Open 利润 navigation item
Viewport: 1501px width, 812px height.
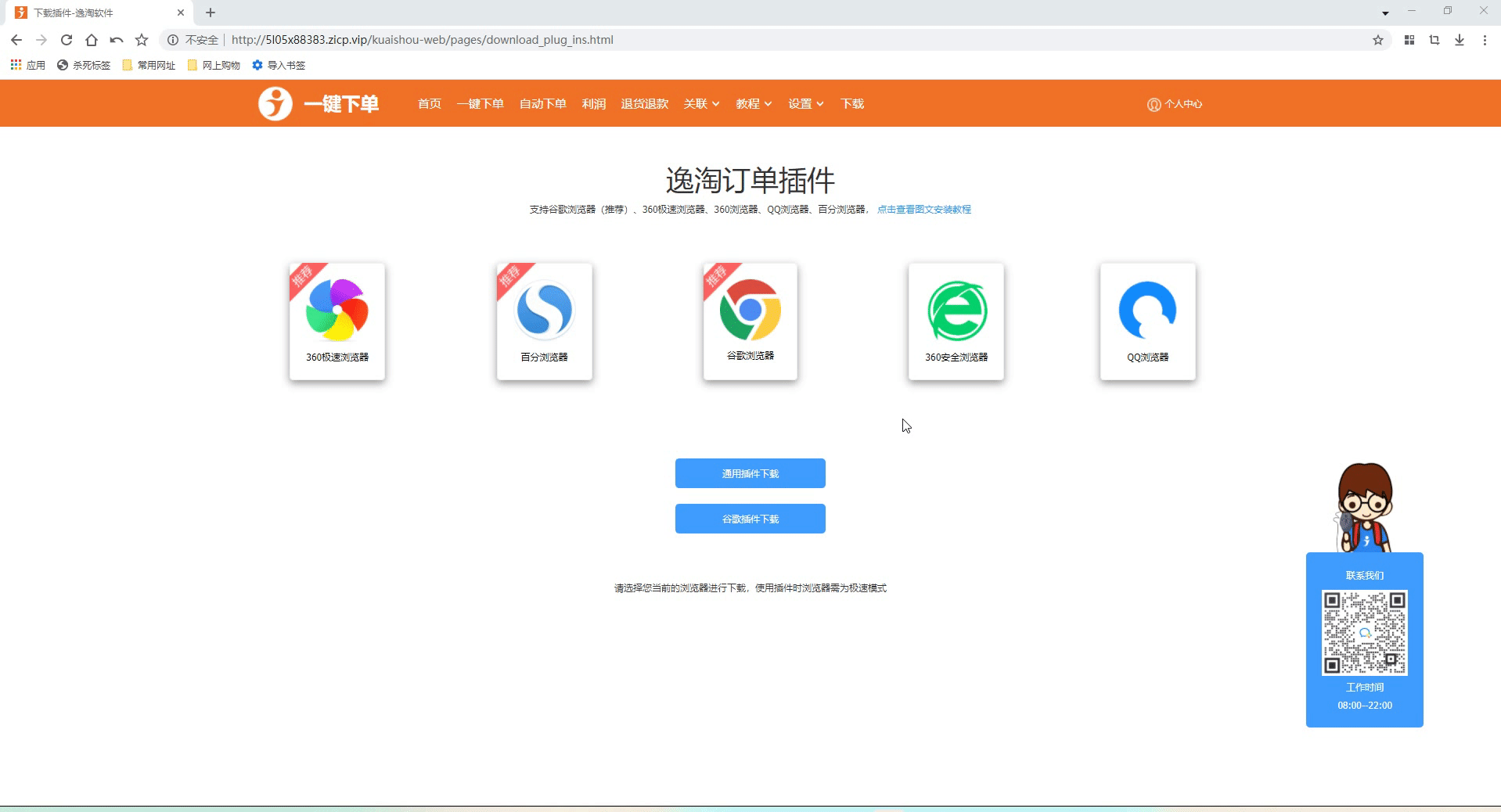594,103
